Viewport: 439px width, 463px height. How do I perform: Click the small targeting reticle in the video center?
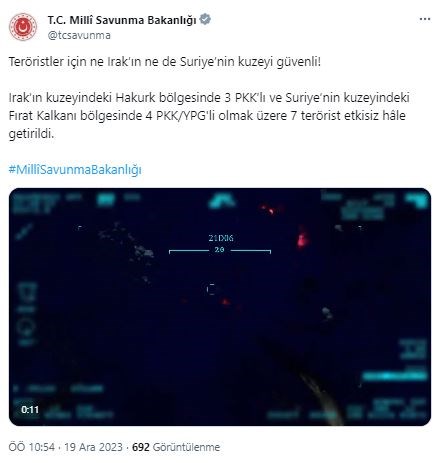211,289
